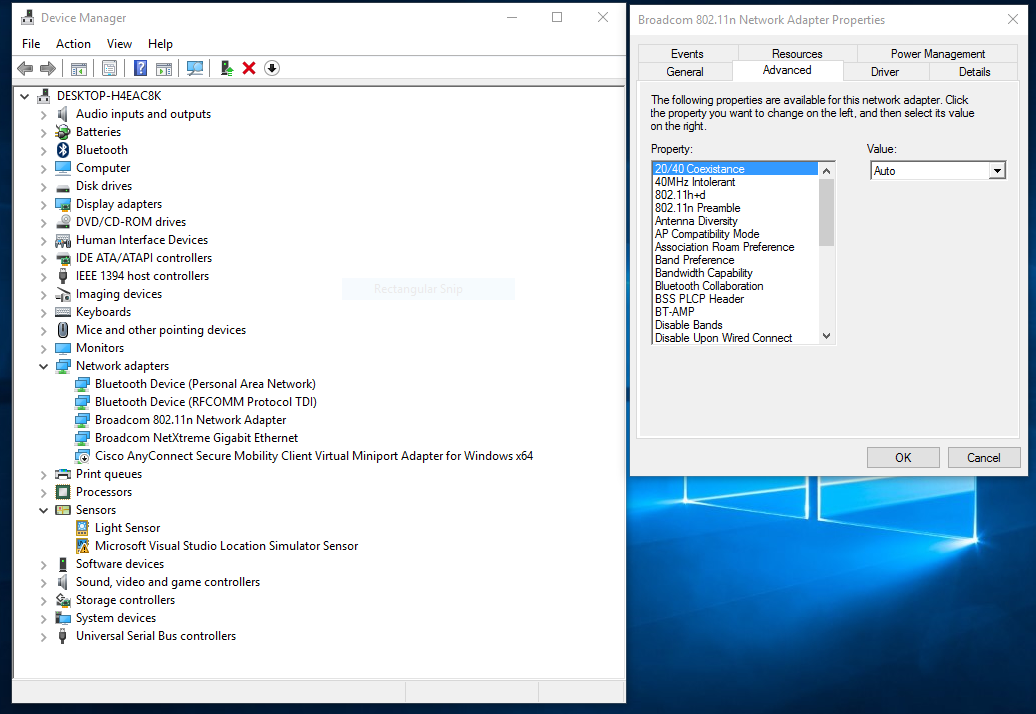
Task: Click the Help toolbar icon
Action: click(x=140, y=68)
